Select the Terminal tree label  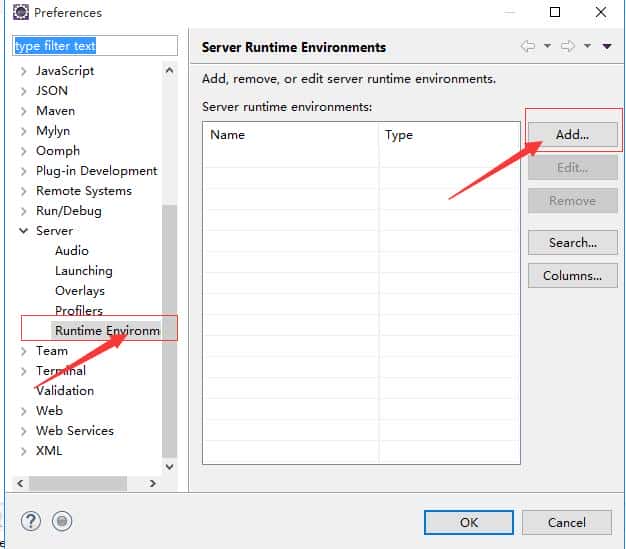(x=61, y=371)
